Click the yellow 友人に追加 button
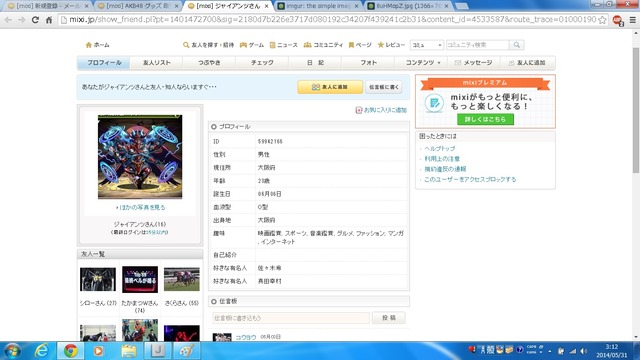The image size is (640, 360). 330,87
